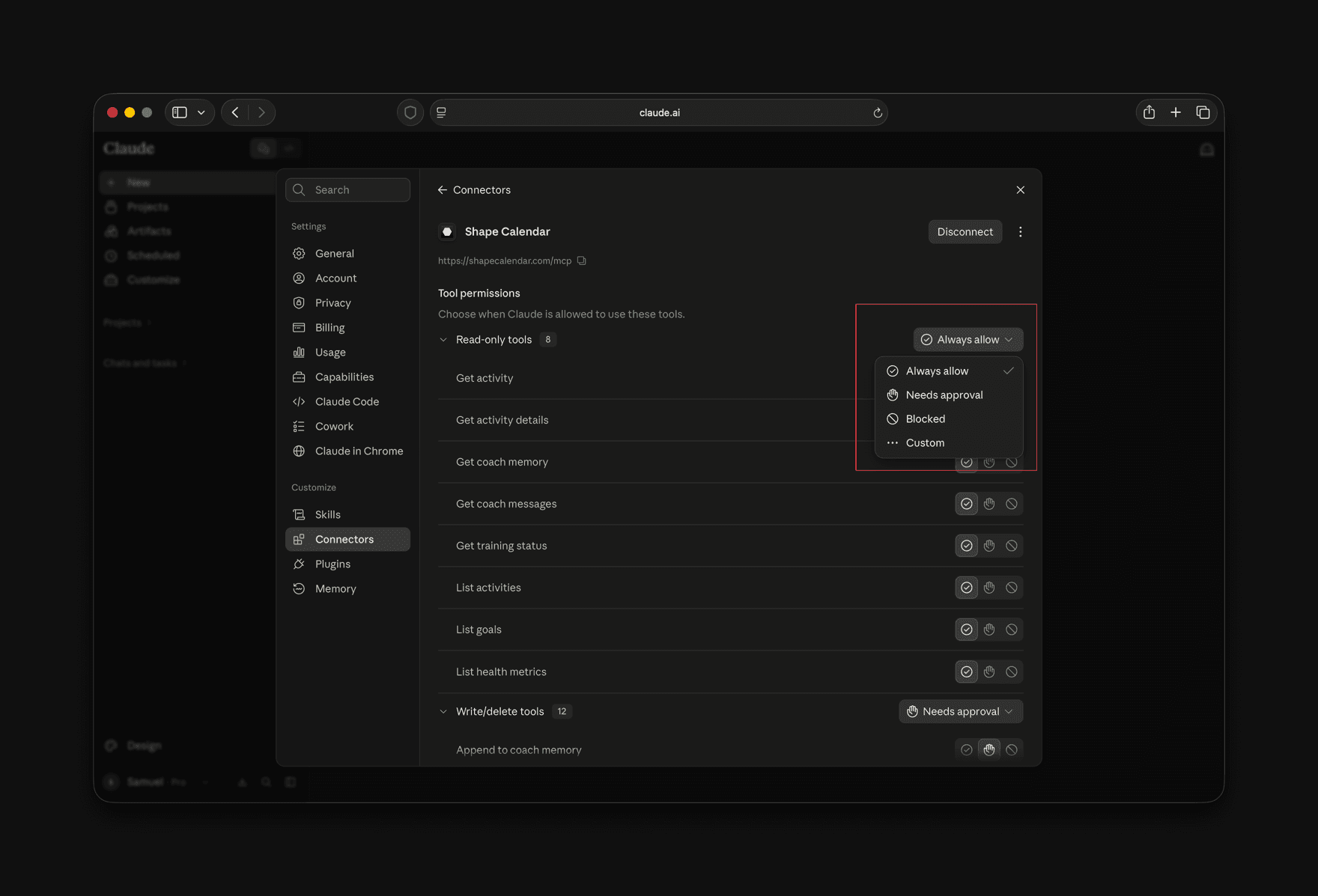The image size is (1318, 896).
Task: Set List health metrics to always allow
Action: pyautogui.click(x=967, y=671)
